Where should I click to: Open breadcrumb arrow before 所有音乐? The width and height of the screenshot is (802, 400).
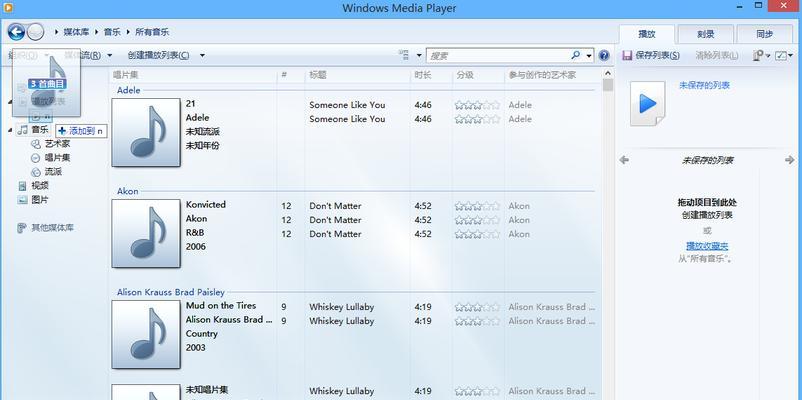pos(128,32)
